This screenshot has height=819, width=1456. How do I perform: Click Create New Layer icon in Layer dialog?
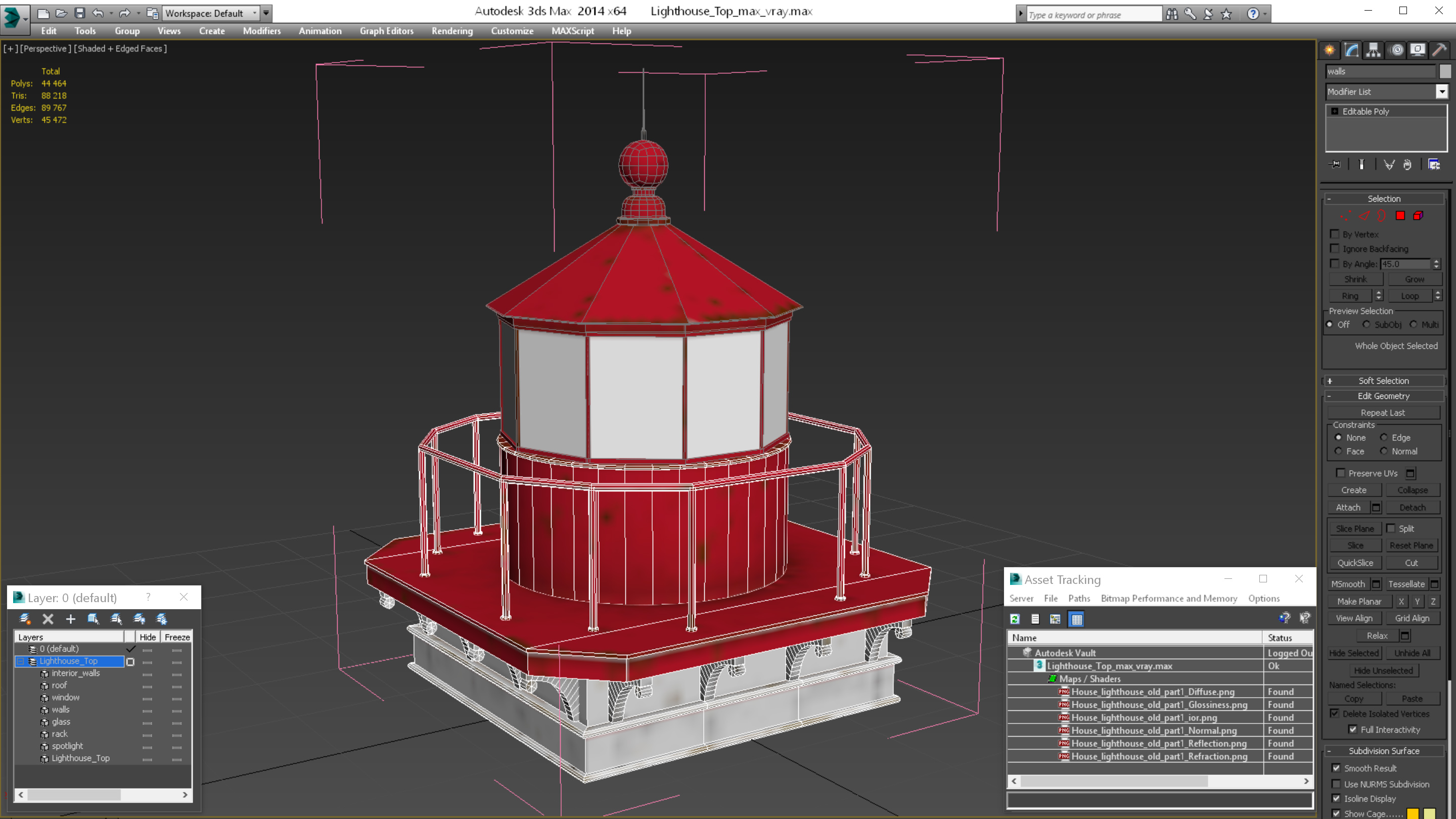[x=25, y=619]
